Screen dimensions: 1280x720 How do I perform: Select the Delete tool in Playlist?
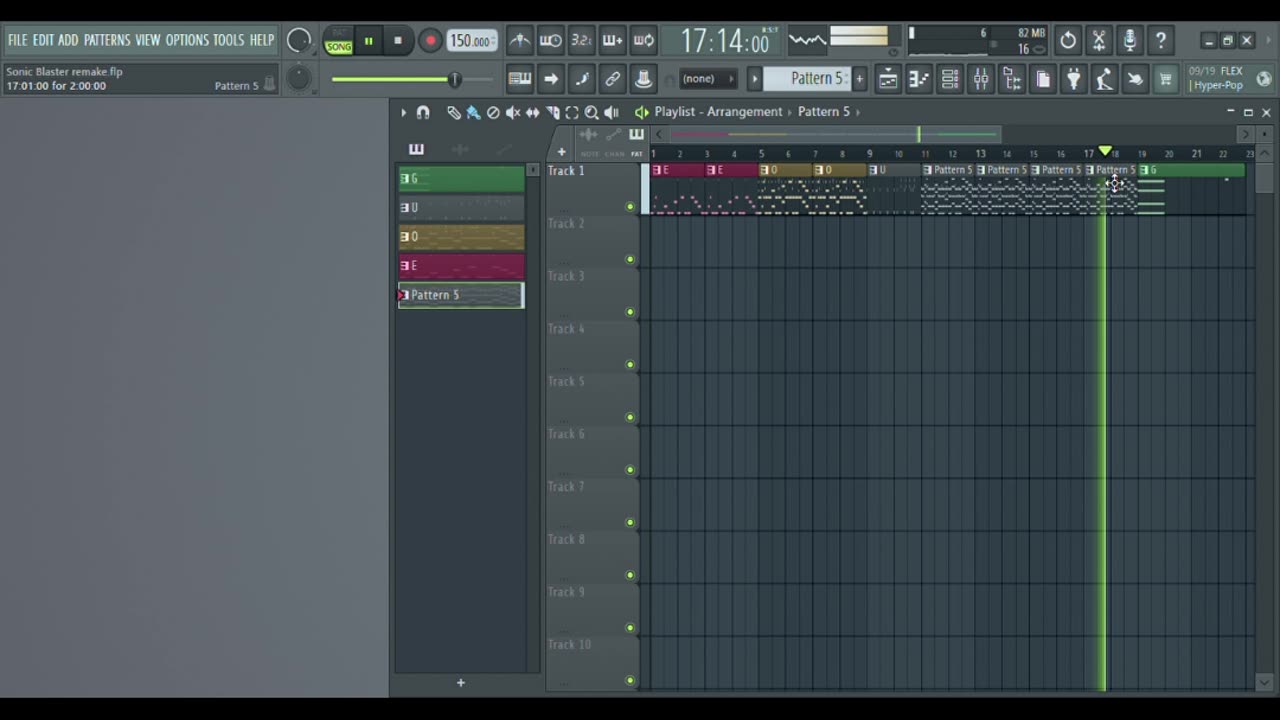point(493,113)
